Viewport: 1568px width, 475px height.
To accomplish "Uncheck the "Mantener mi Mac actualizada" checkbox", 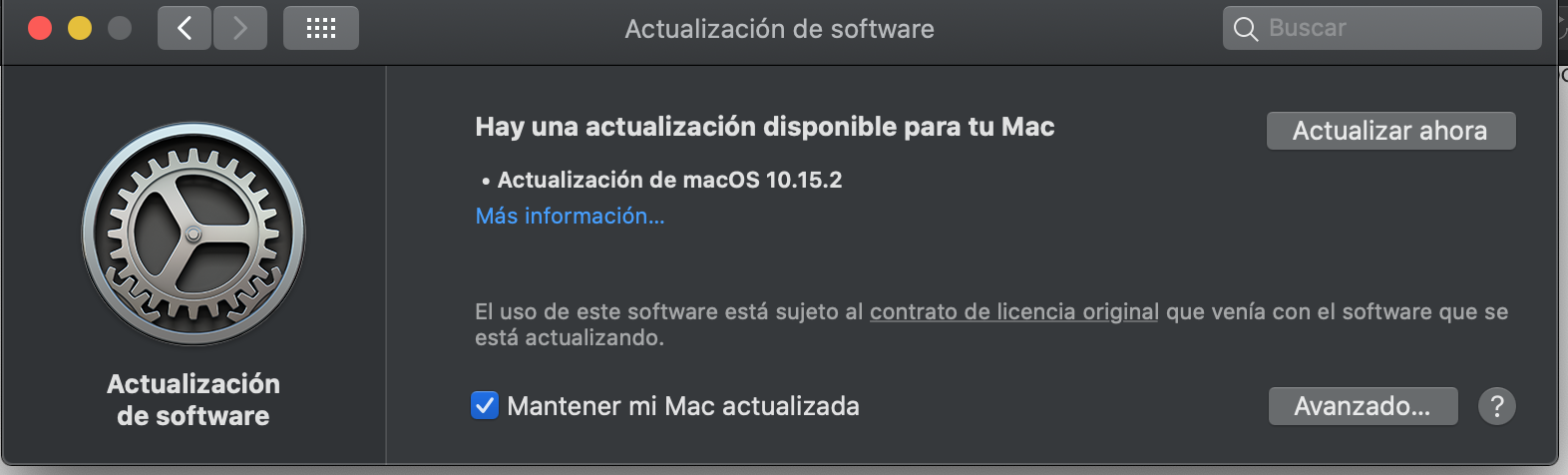I will pyautogui.click(x=485, y=406).
